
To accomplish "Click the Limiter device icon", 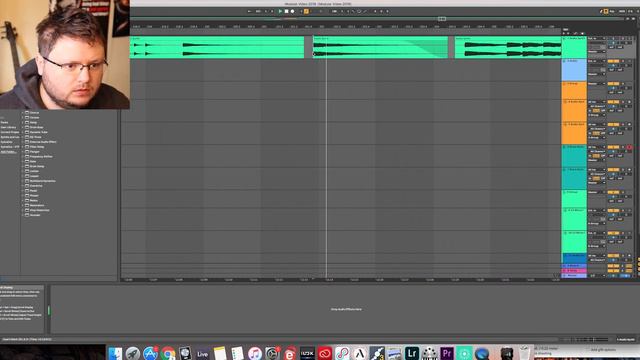I will click(27, 171).
